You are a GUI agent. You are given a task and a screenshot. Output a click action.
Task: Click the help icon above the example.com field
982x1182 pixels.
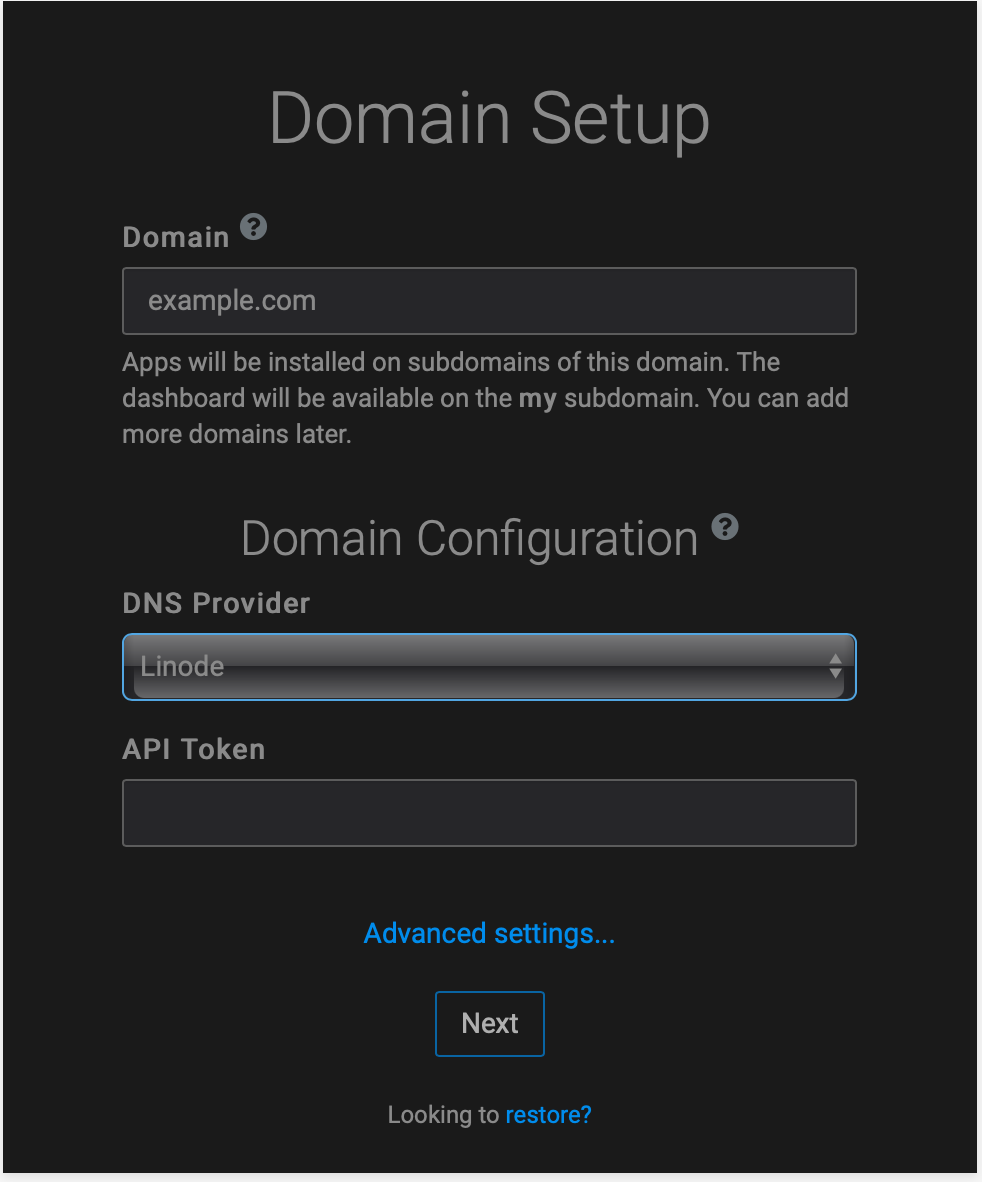(x=253, y=227)
